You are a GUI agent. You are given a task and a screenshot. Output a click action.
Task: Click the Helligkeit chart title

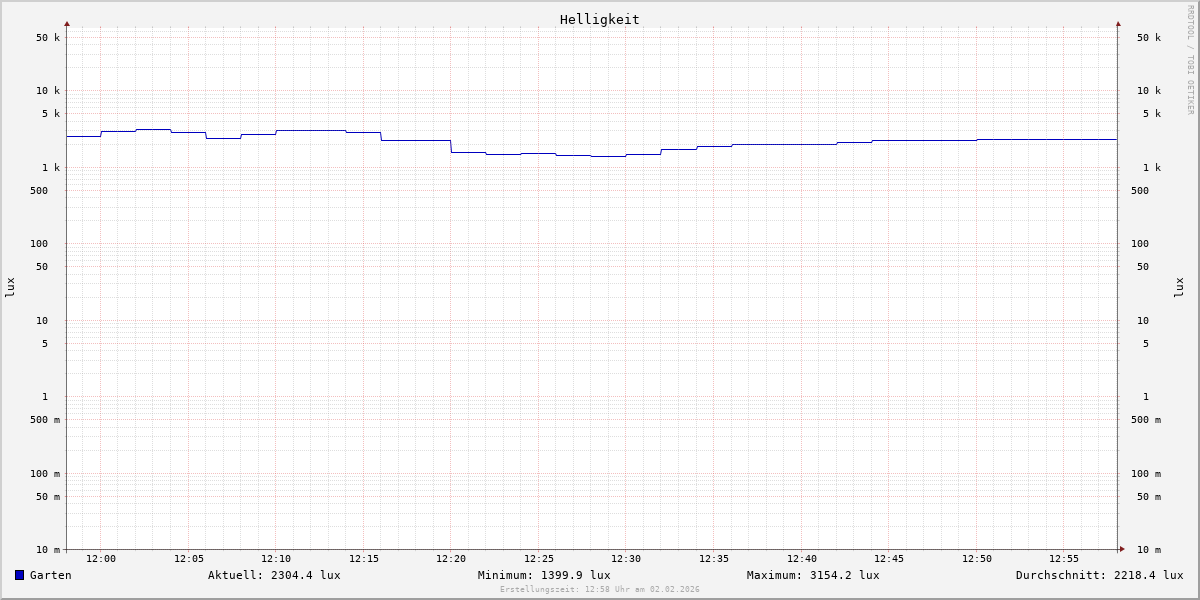point(599,19)
